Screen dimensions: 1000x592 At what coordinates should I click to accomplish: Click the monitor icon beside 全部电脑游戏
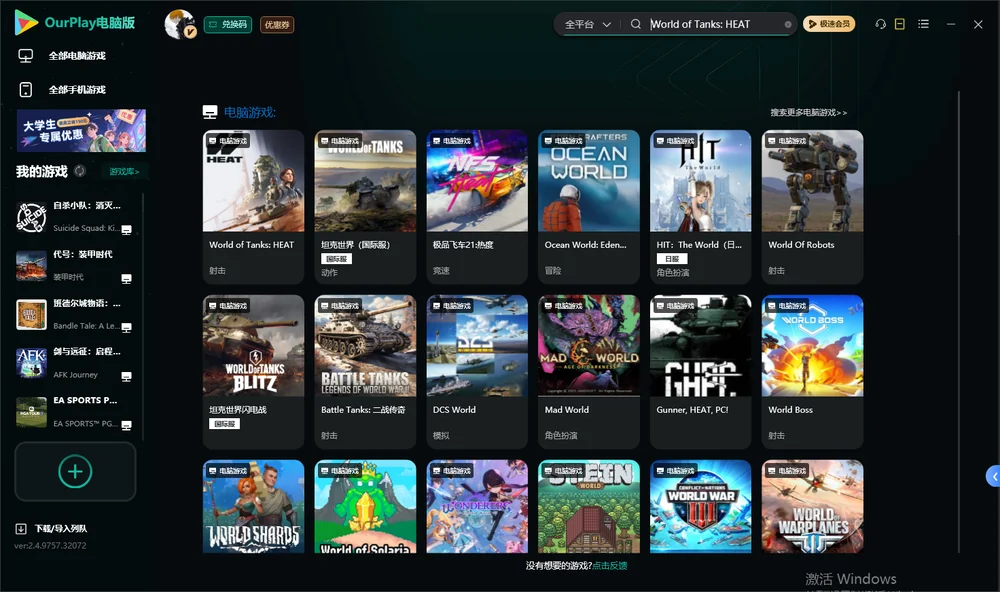(x=26, y=56)
